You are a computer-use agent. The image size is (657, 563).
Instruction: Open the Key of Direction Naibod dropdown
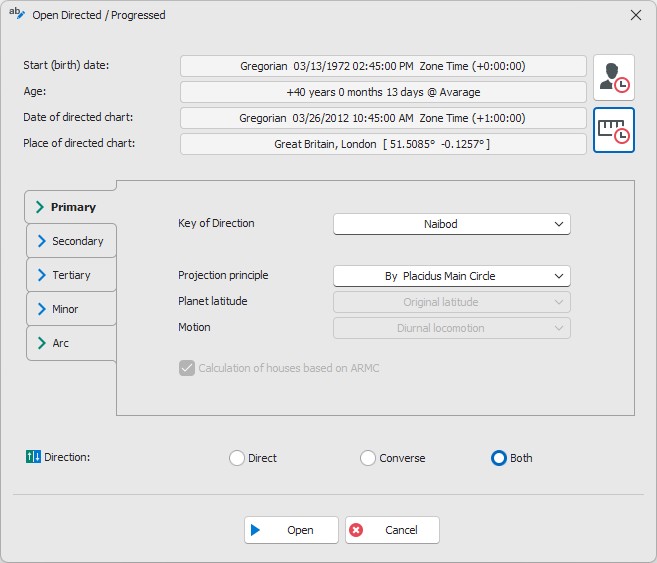click(x=452, y=224)
